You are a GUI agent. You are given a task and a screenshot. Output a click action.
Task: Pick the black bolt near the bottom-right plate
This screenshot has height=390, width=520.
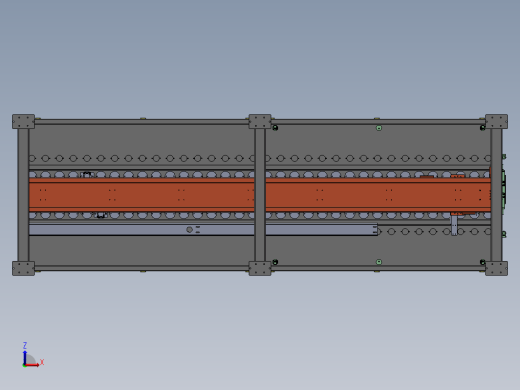pyautogui.click(x=482, y=262)
